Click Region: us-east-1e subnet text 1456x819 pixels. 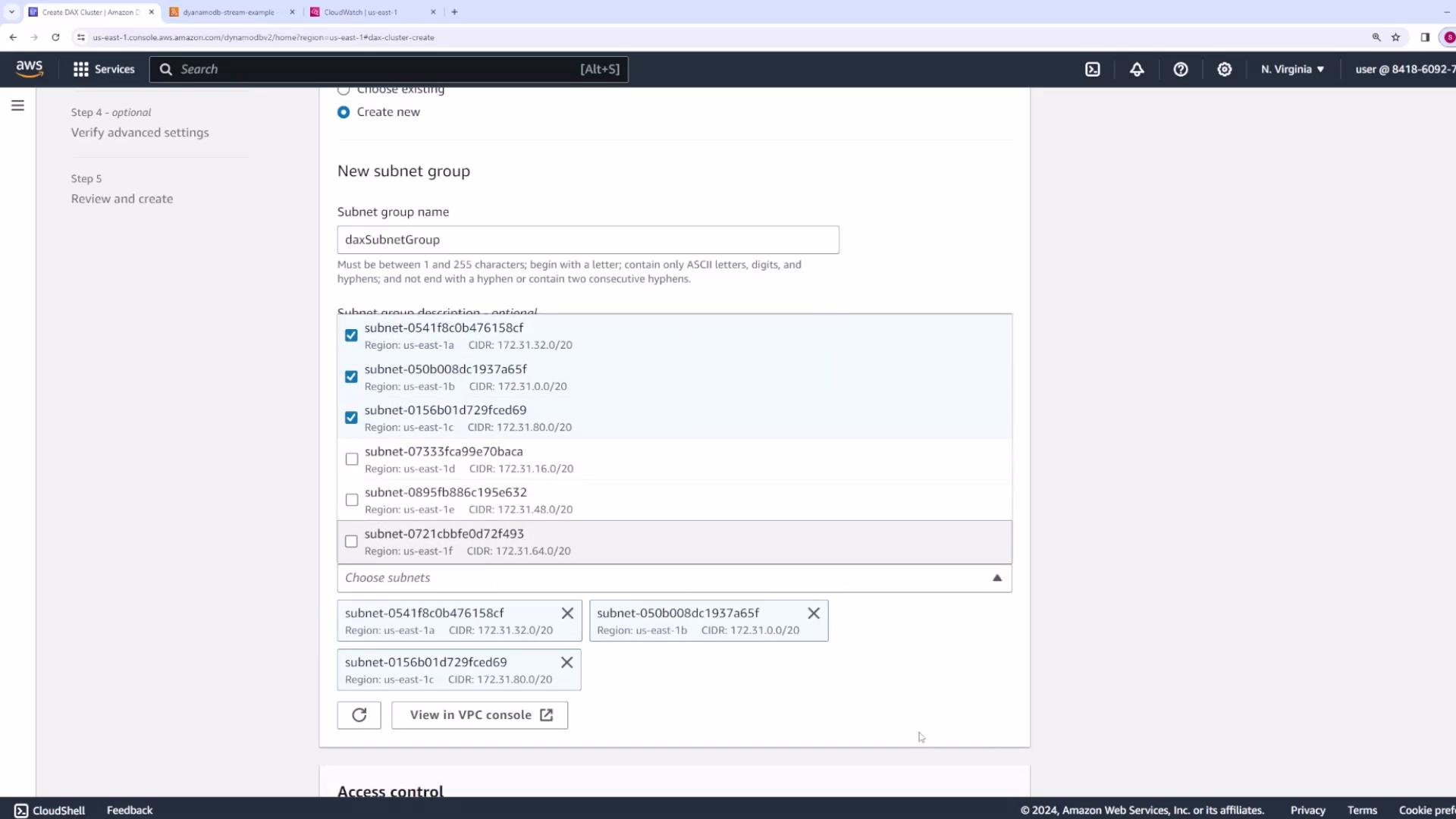(x=409, y=510)
